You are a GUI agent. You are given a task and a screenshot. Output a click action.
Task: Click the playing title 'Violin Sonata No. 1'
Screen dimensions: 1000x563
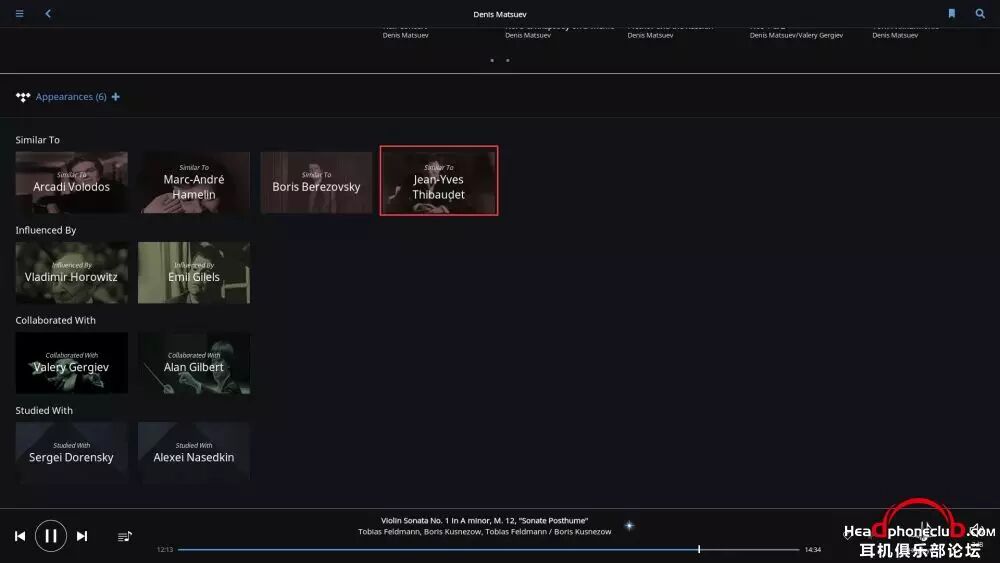click(x=485, y=520)
